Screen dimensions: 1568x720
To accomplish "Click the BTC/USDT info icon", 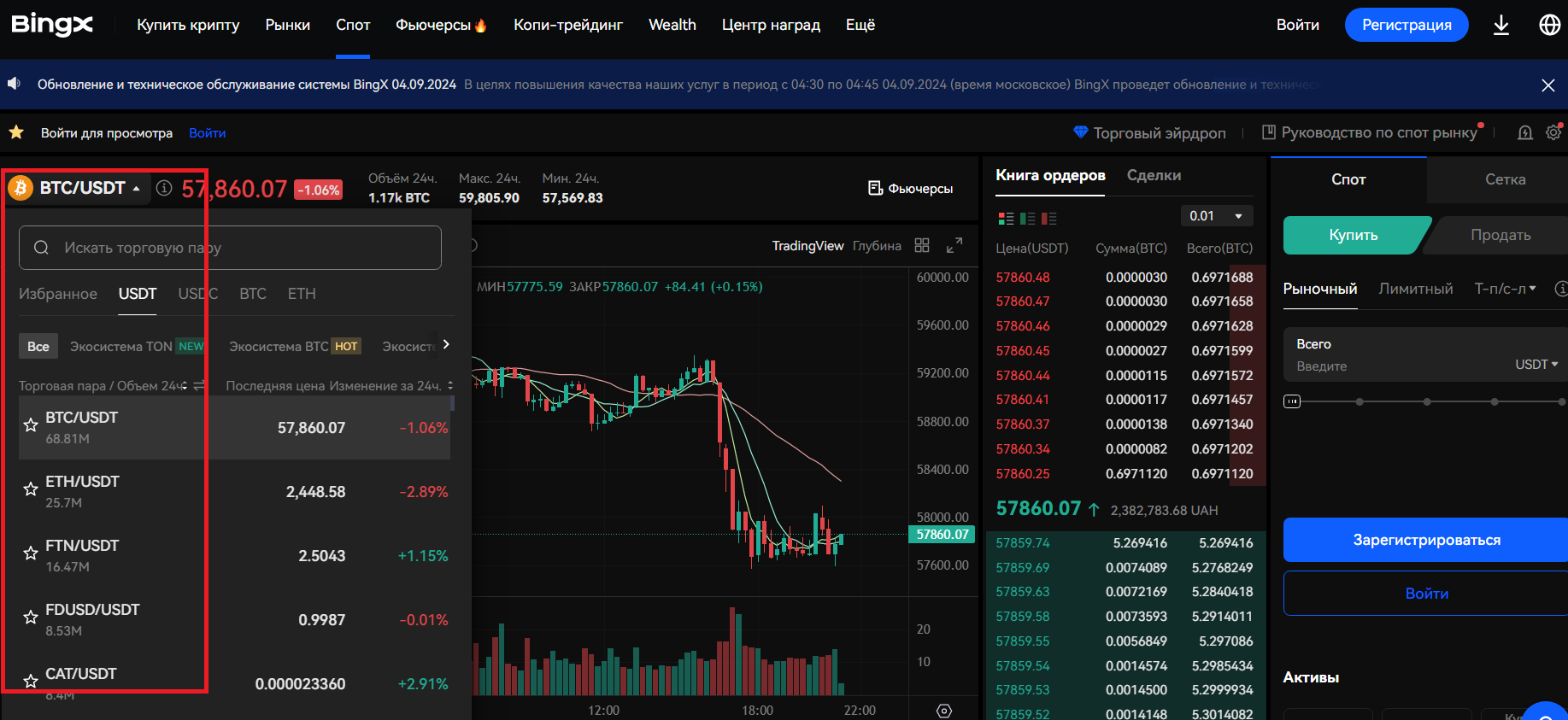I will (164, 188).
